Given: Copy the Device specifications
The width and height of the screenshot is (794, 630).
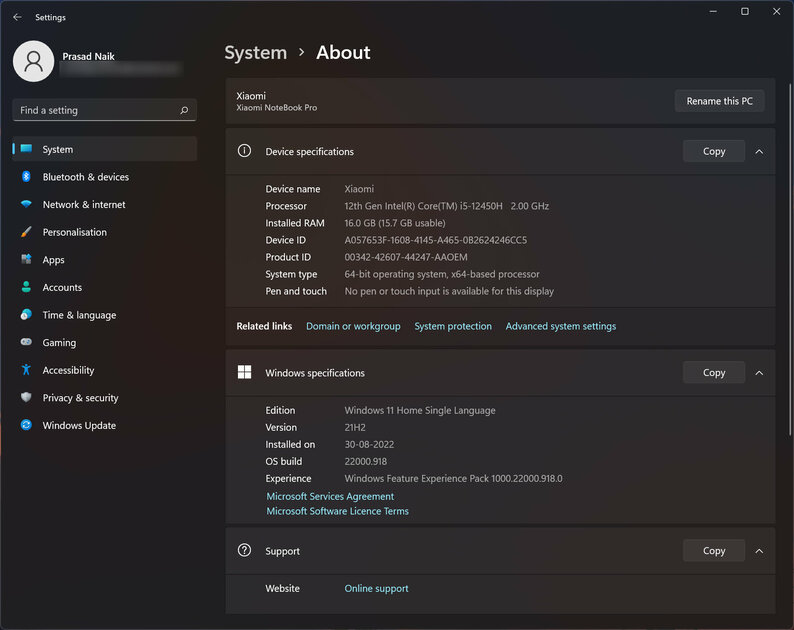Looking at the screenshot, I should [714, 151].
